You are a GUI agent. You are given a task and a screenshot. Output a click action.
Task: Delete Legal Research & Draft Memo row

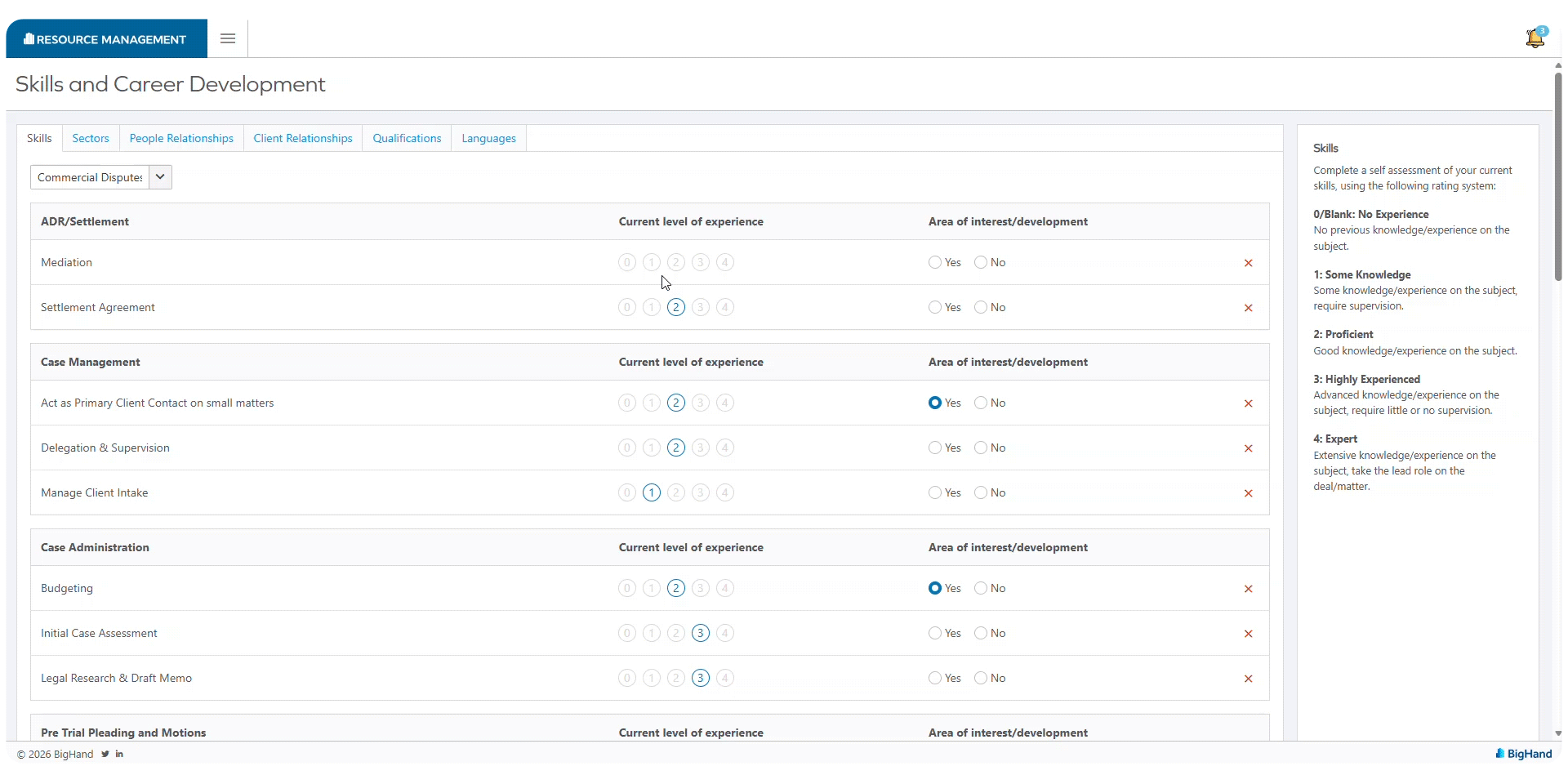(x=1248, y=679)
